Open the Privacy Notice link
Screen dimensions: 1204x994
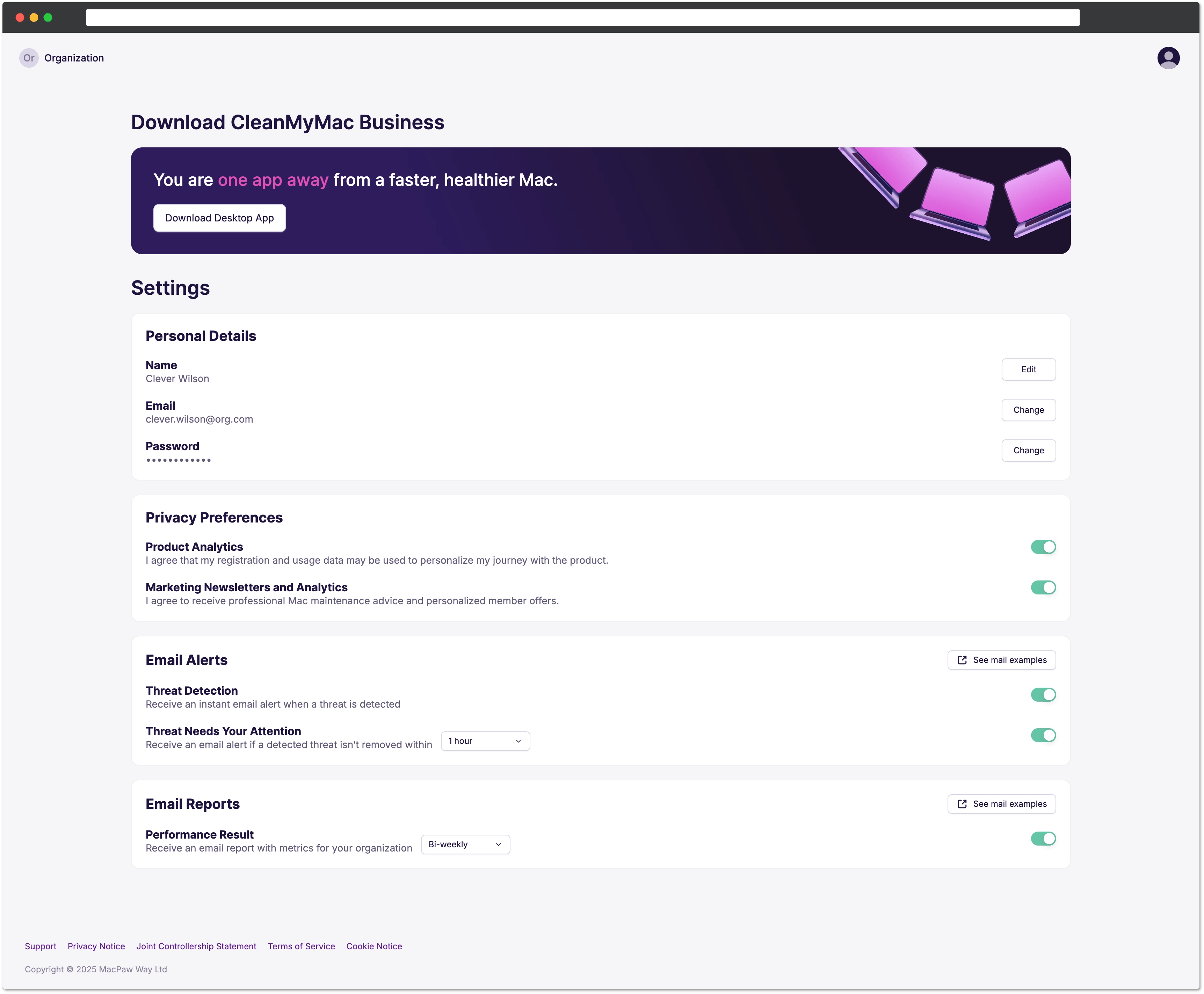click(x=96, y=946)
